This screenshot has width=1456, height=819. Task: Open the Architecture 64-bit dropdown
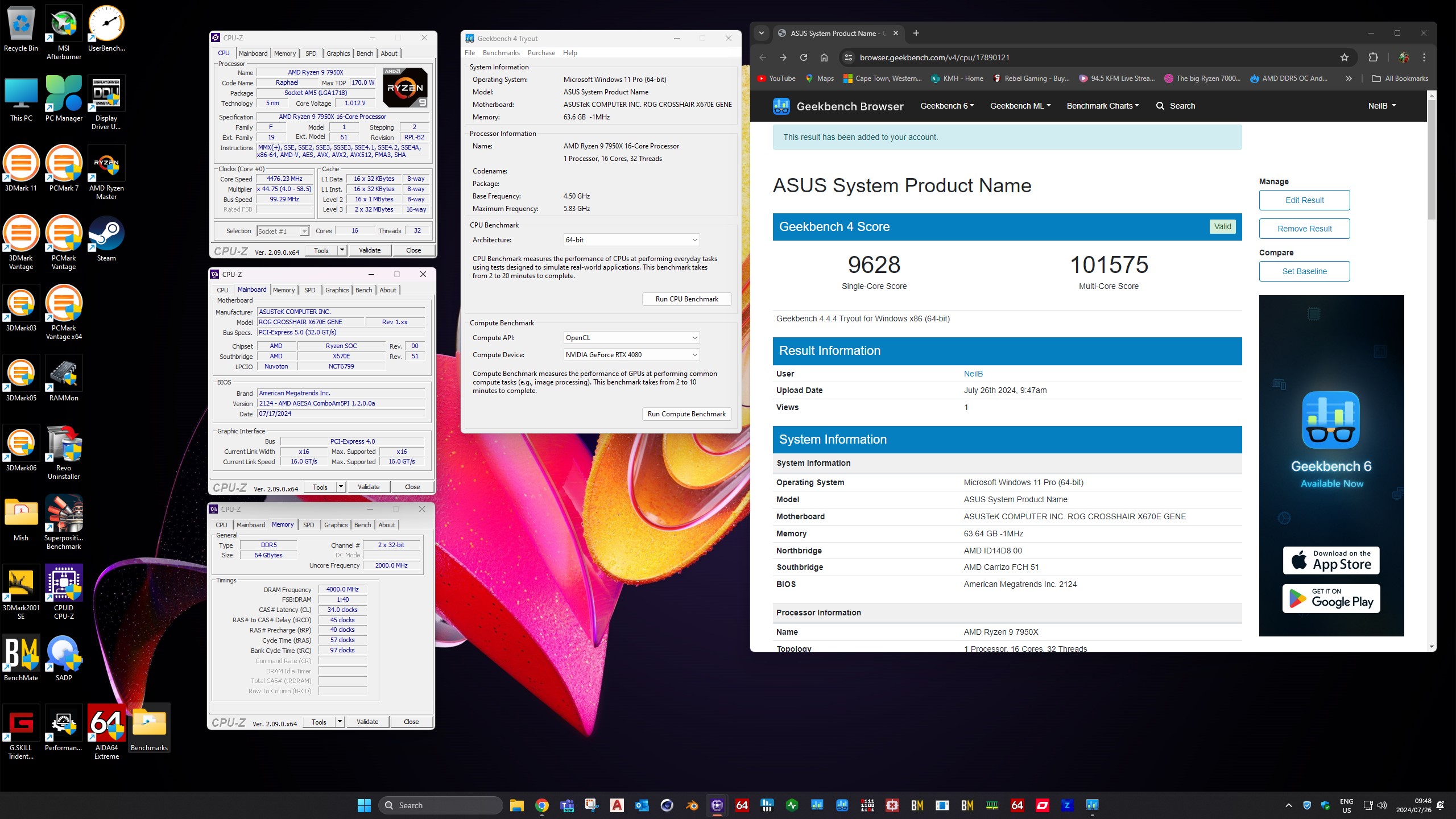[631, 240]
